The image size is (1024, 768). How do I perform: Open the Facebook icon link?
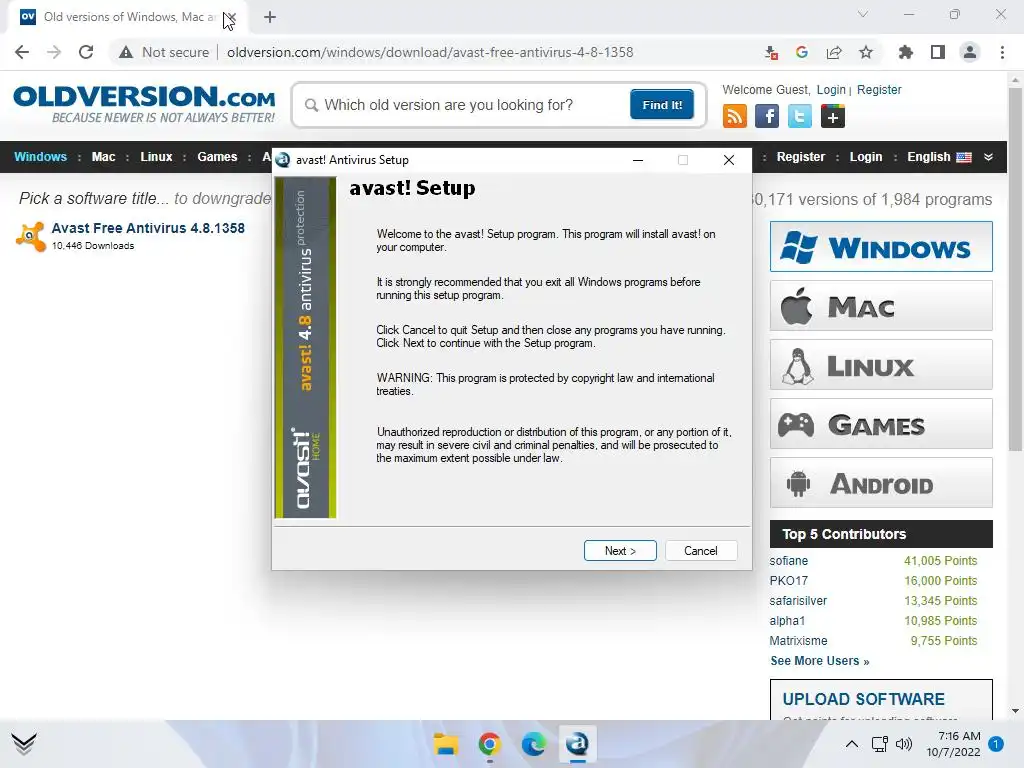click(x=767, y=116)
